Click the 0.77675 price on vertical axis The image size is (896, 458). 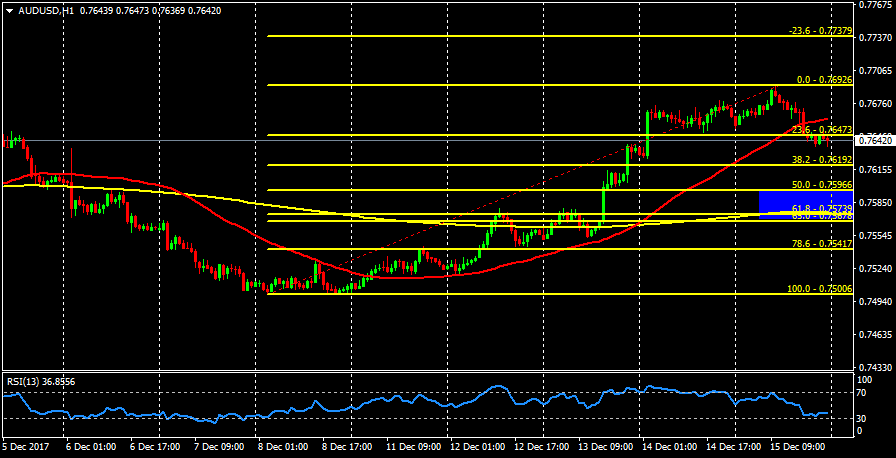(875, 5)
